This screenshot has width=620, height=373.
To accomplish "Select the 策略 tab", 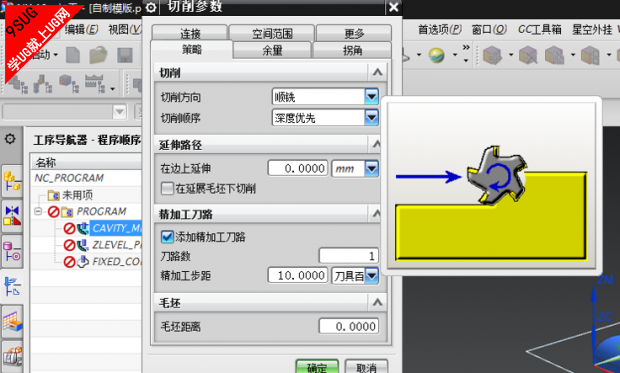I will click(x=192, y=49).
